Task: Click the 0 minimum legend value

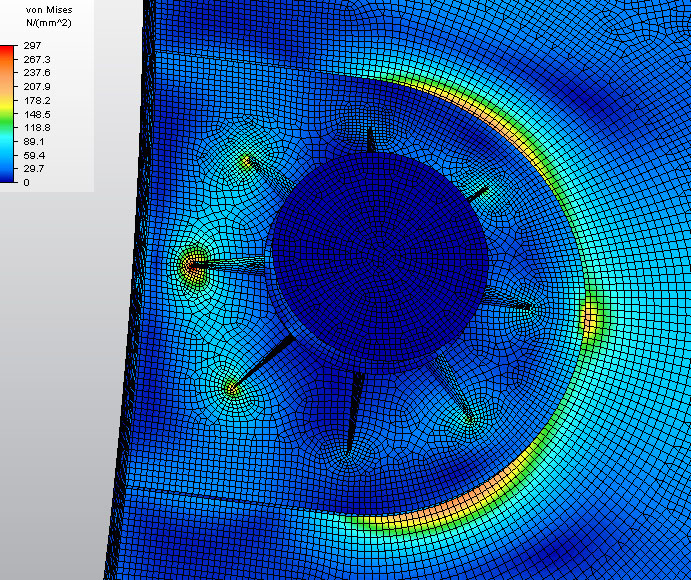Action: pyautogui.click(x=27, y=183)
